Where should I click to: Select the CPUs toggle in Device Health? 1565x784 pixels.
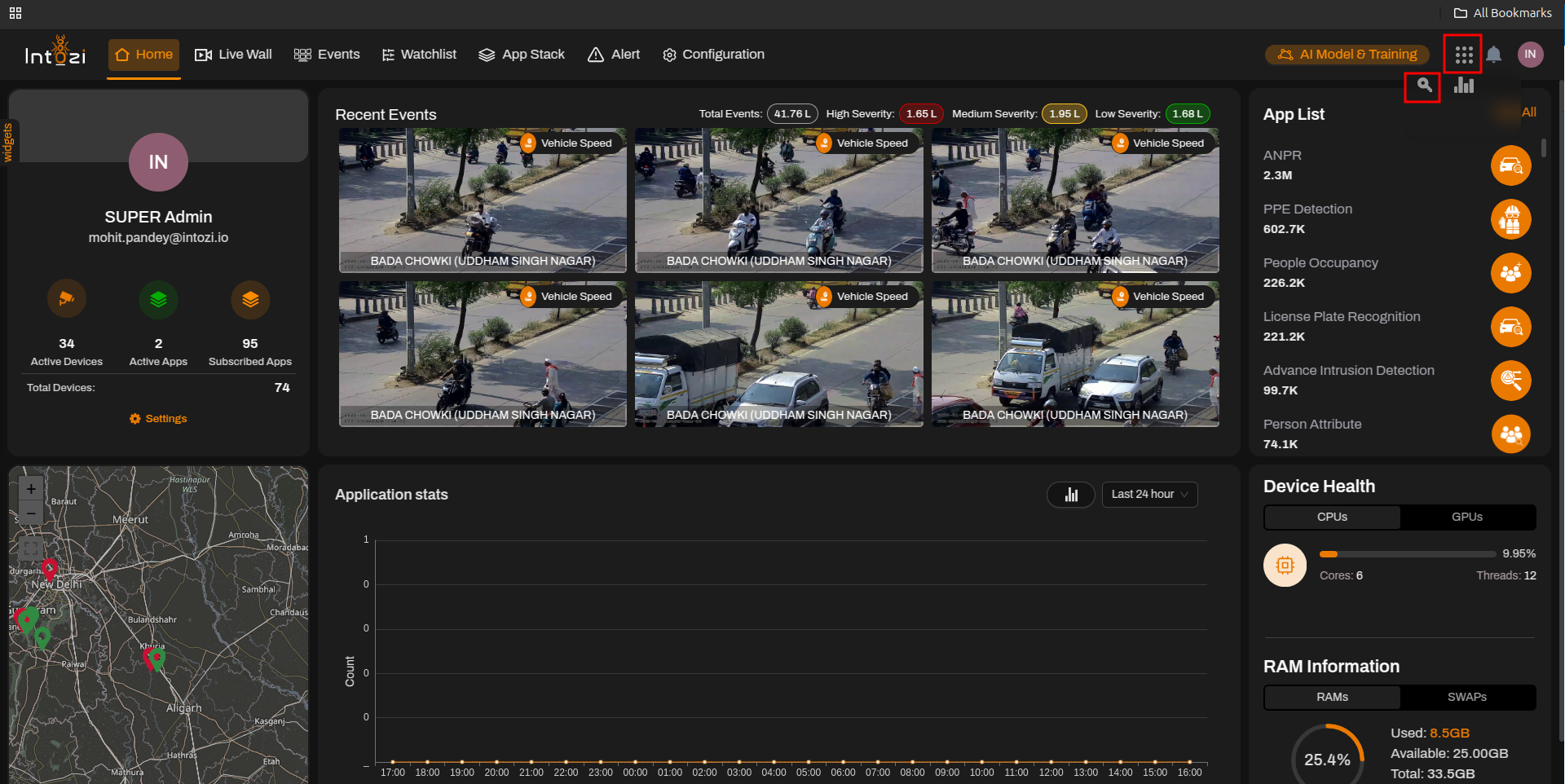(1332, 517)
